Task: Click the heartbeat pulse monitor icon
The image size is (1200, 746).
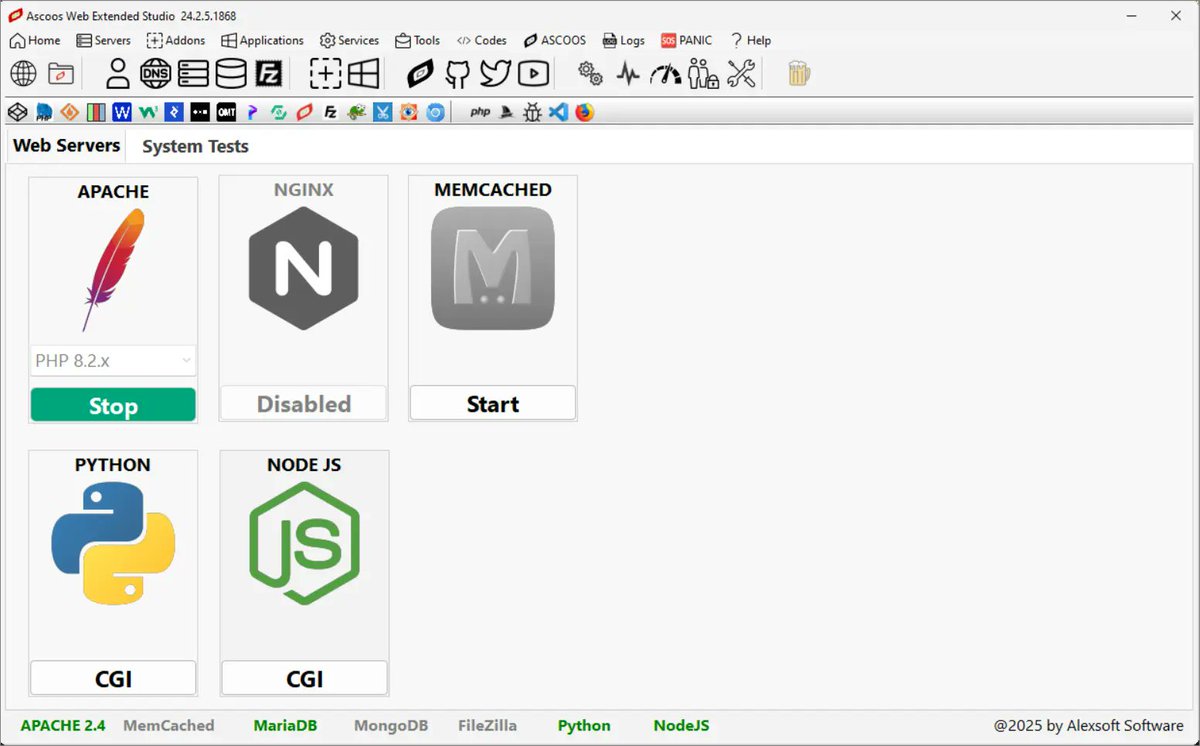Action: (628, 73)
